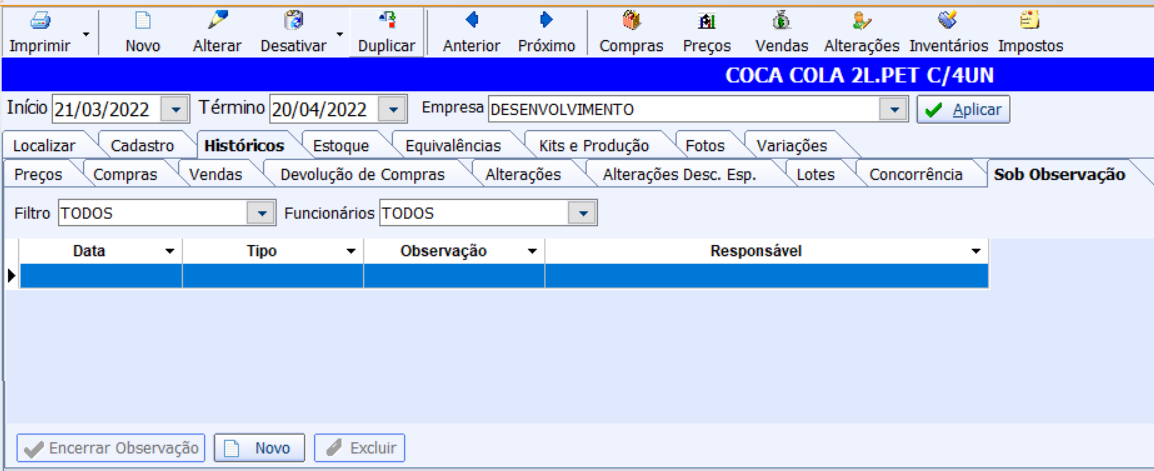Image resolution: width=1154 pixels, height=471 pixels.
Task: Click the Duplicar toolbar icon
Action: [386, 20]
